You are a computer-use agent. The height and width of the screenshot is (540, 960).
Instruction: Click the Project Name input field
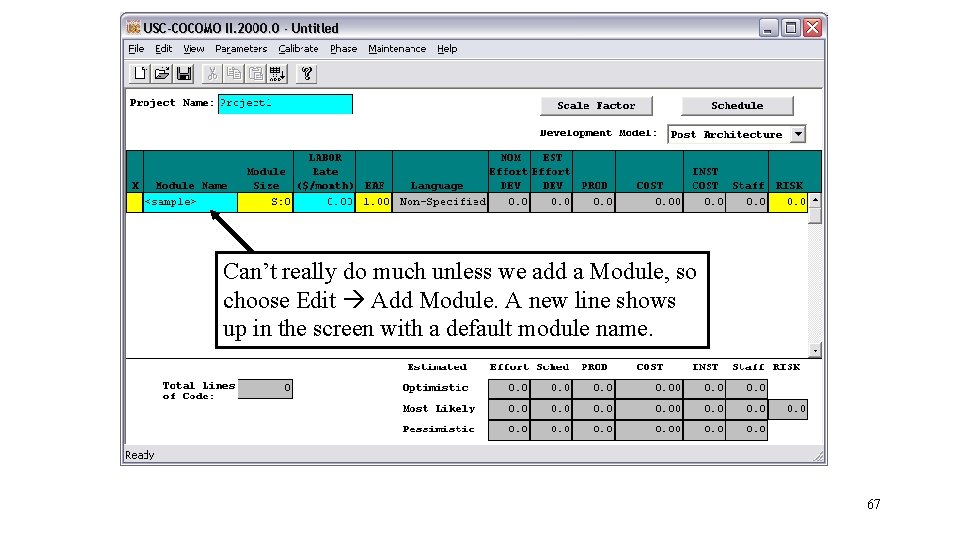click(x=285, y=103)
